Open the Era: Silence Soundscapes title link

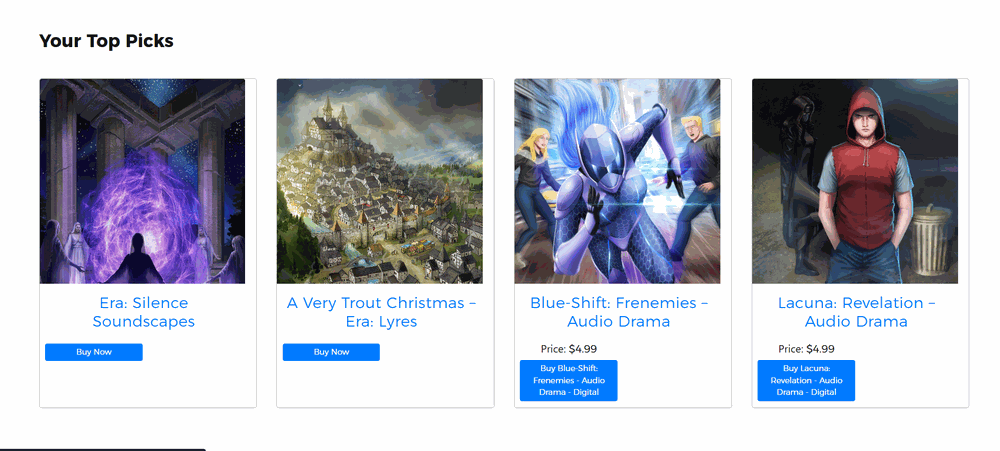coord(143,312)
